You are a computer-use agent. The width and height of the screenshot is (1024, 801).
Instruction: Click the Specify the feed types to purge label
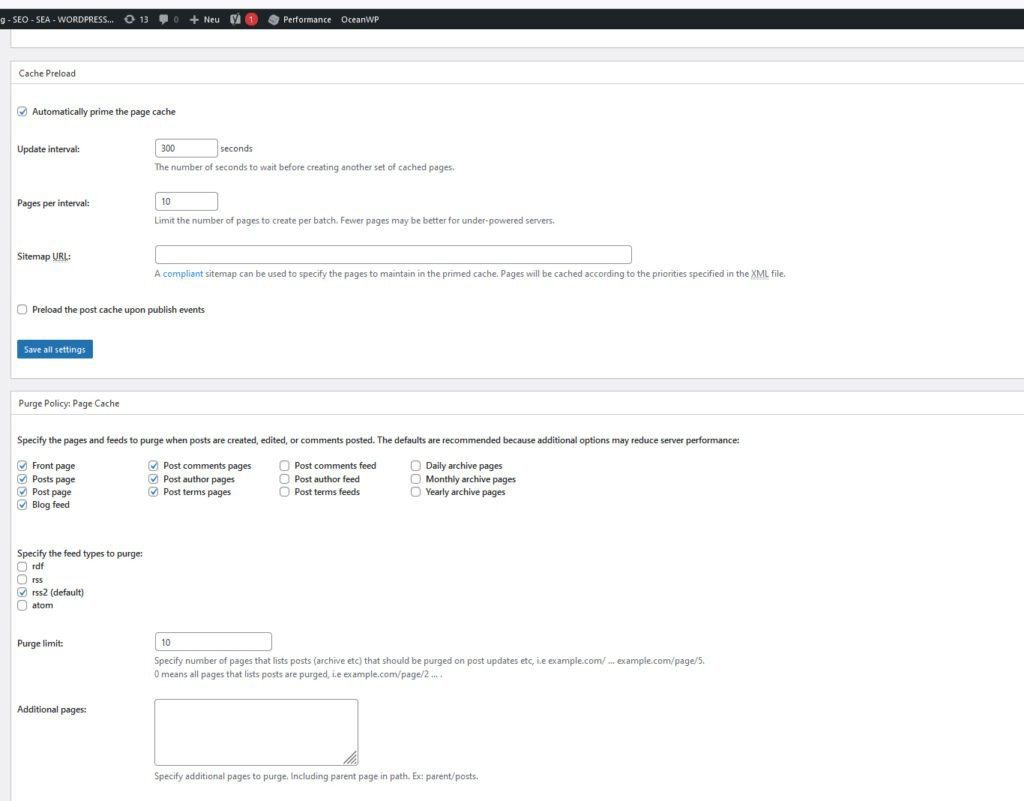(80, 554)
